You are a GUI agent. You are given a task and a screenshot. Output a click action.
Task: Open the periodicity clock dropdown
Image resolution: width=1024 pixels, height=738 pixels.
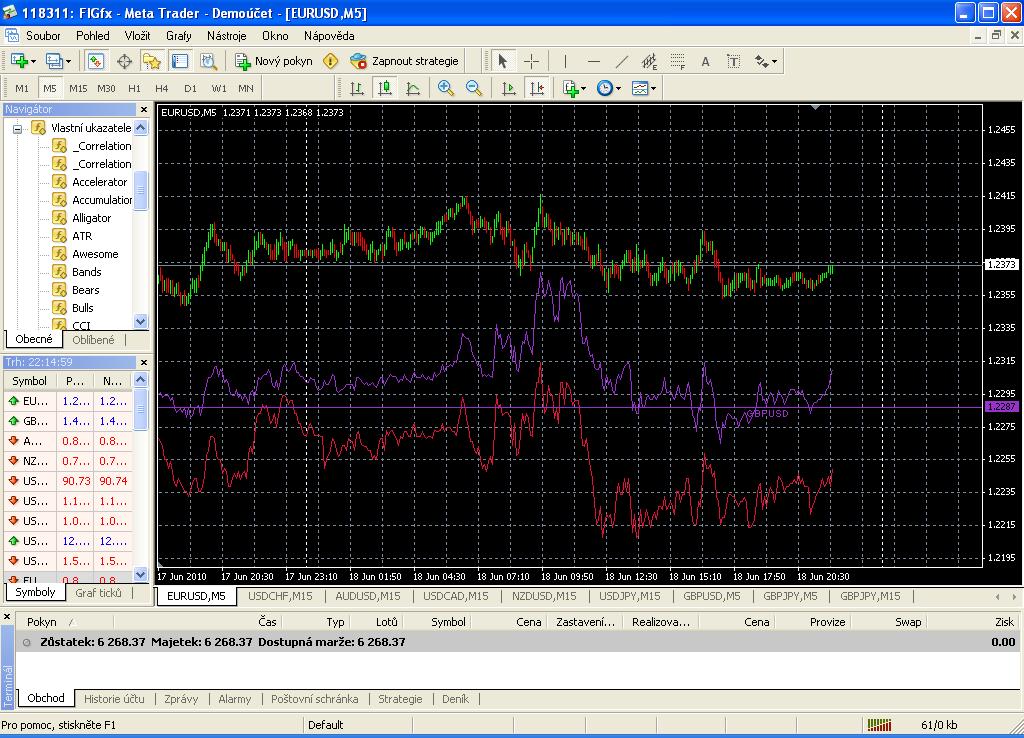(x=609, y=88)
